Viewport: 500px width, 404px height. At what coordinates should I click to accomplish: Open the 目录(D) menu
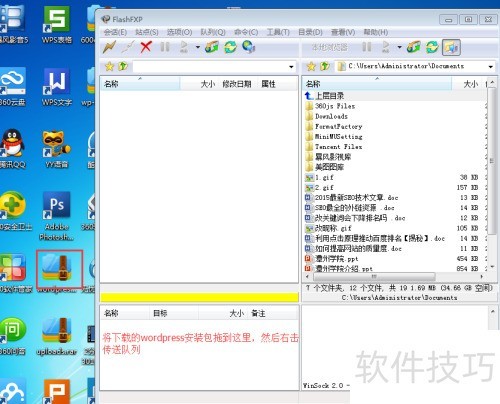point(310,32)
